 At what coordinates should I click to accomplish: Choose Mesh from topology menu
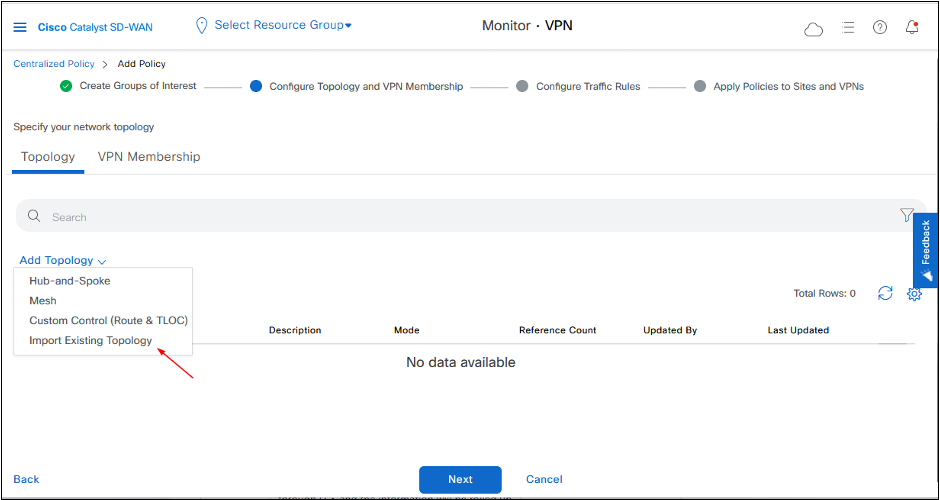pos(43,301)
